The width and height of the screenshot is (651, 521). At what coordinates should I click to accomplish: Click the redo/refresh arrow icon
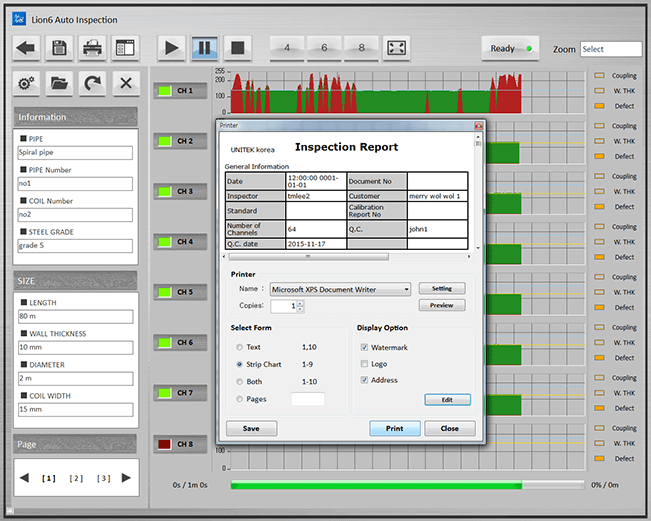(x=92, y=84)
